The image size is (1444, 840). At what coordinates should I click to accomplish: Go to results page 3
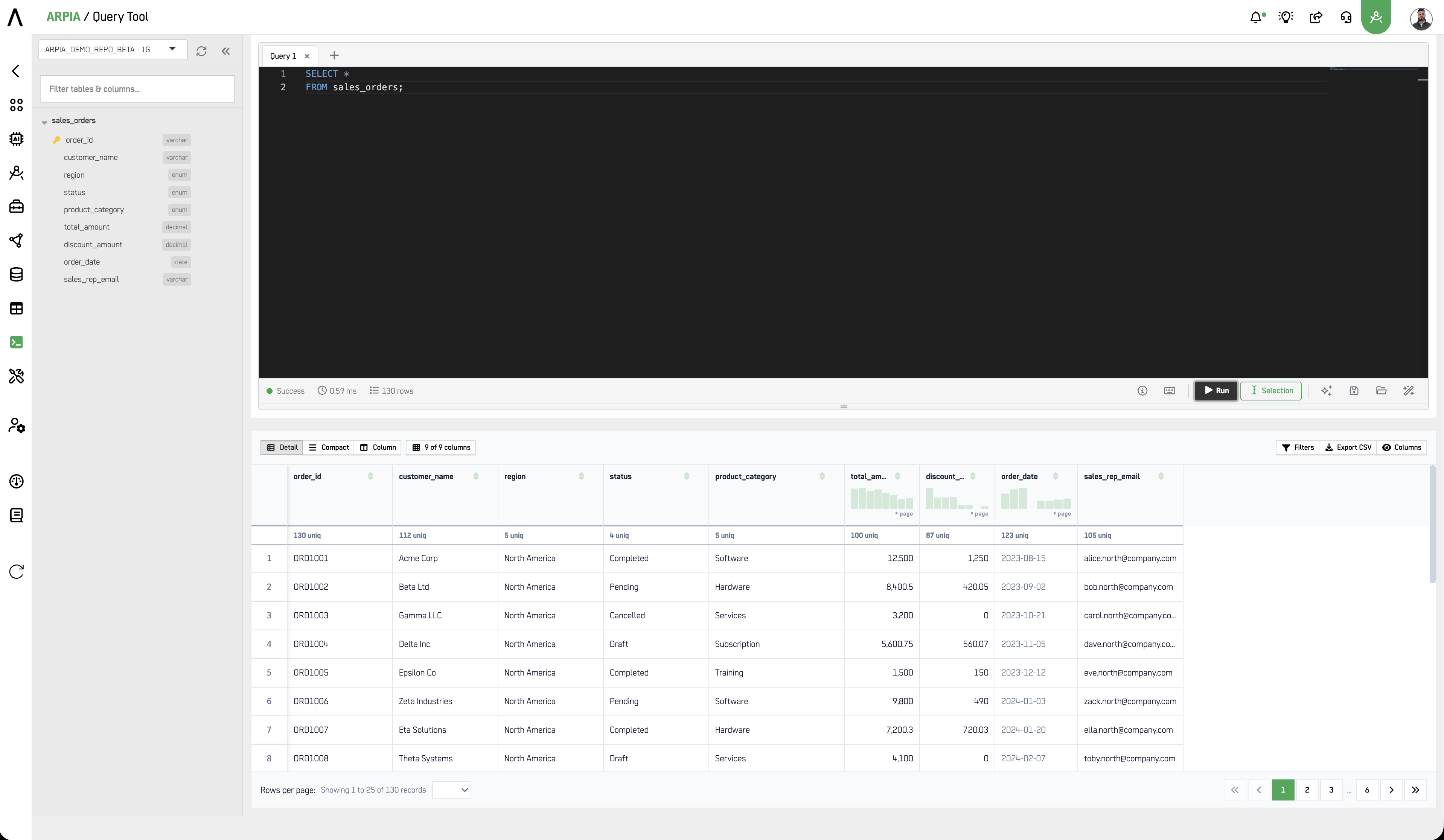tap(1331, 790)
